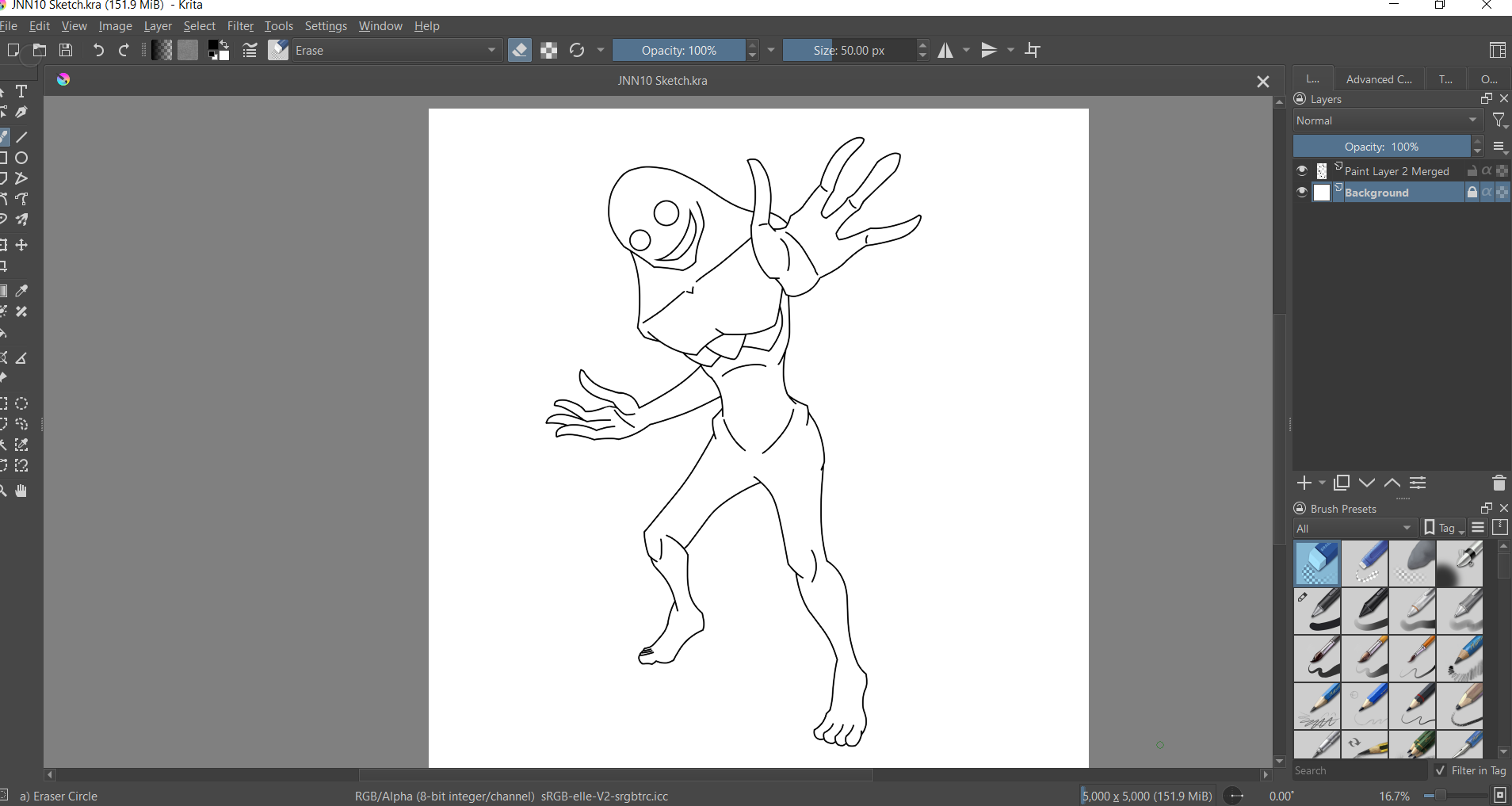Expand the add layer type arrow

(x=1322, y=483)
